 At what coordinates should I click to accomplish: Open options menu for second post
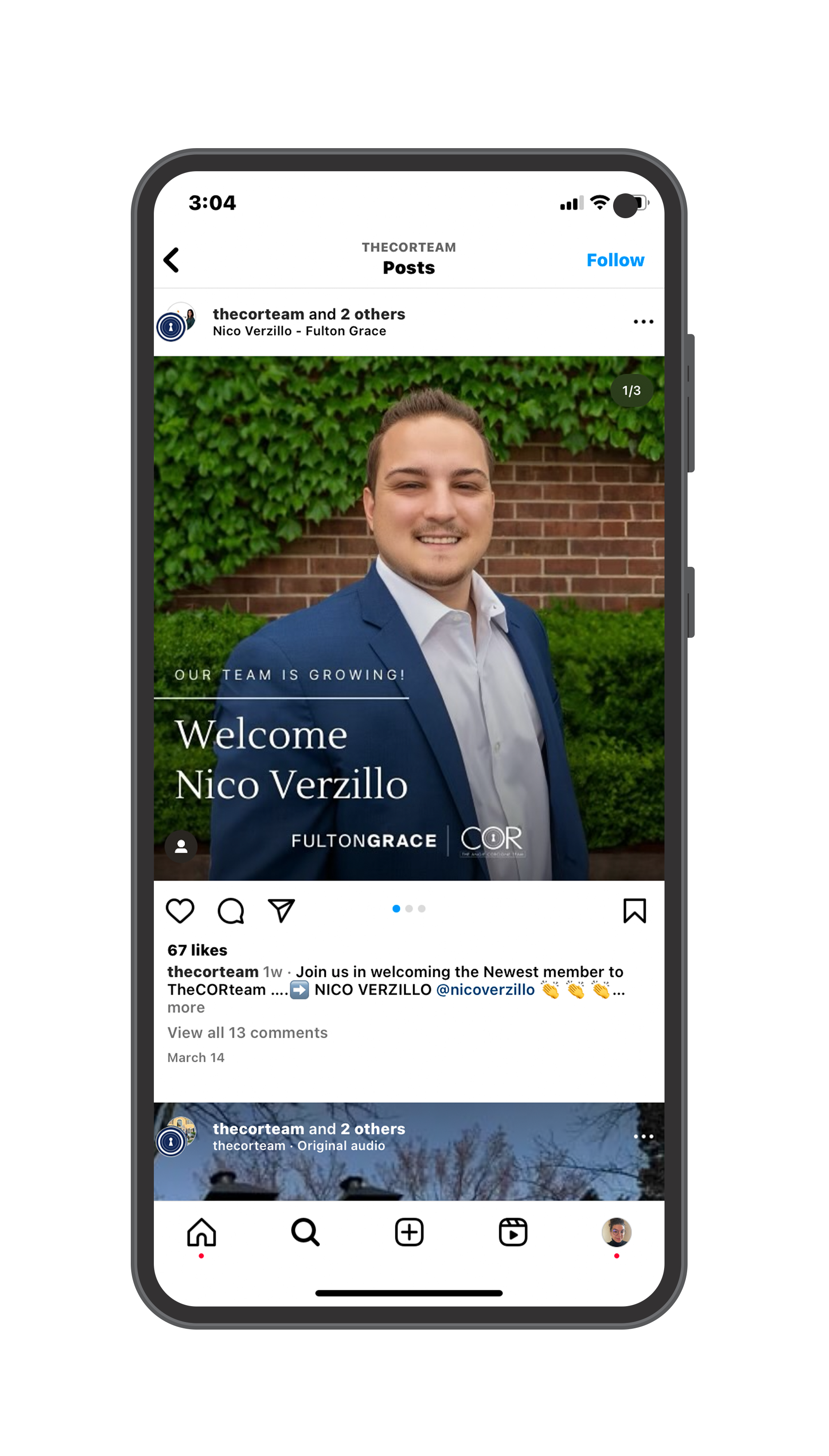click(643, 1136)
